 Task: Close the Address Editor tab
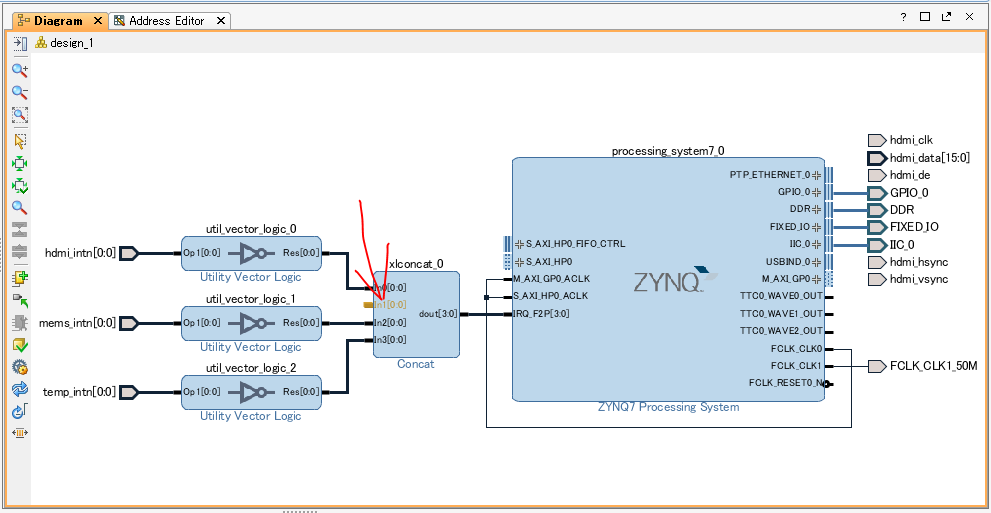pyautogui.click(x=220, y=20)
